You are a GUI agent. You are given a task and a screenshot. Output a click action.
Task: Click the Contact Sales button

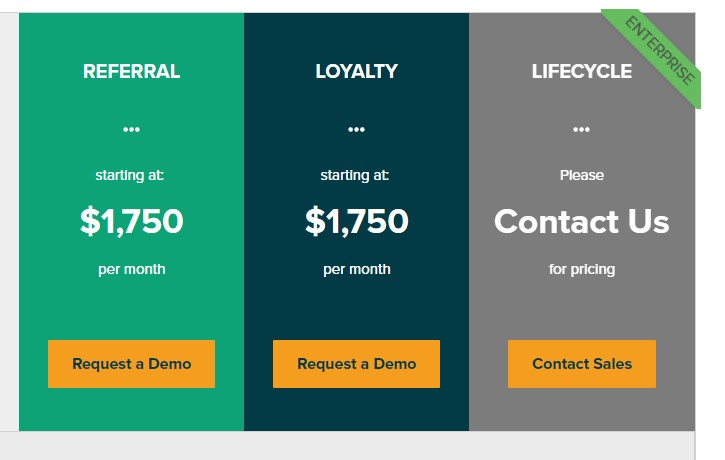tap(582, 364)
